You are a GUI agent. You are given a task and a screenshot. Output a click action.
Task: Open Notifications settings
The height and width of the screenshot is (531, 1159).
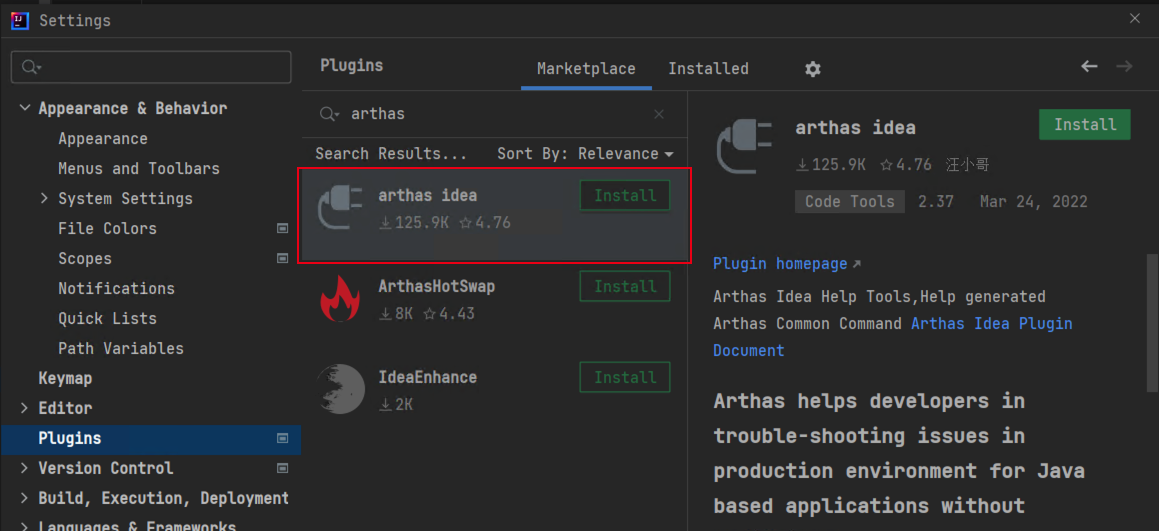pyautogui.click(x=117, y=288)
